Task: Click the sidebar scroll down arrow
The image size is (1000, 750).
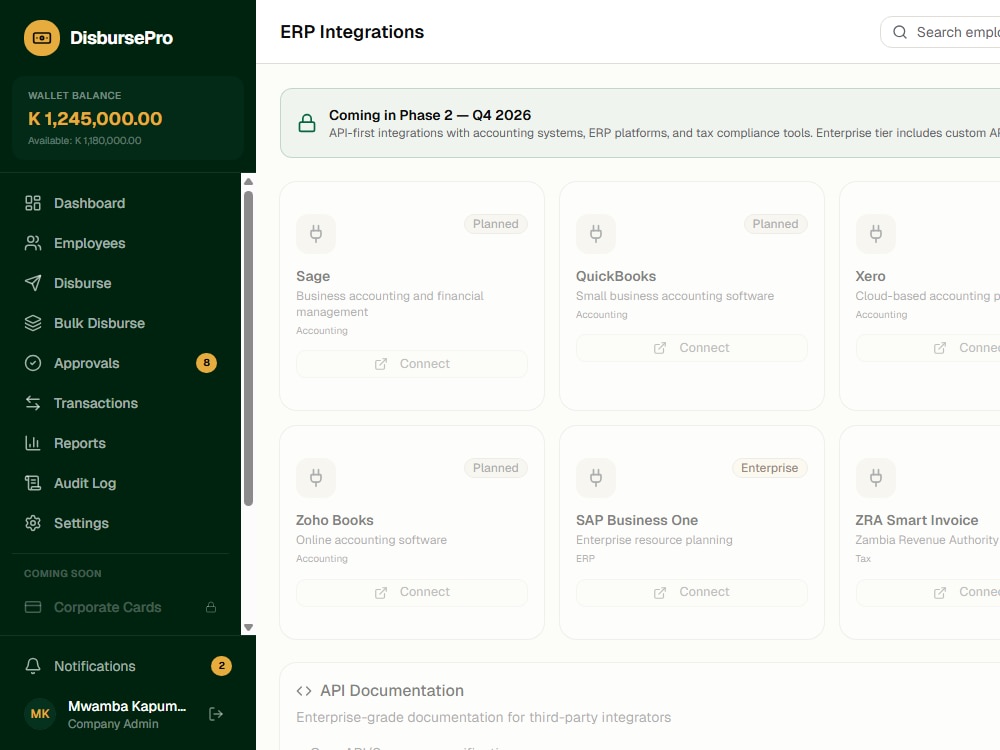Action: click(x=249, y=628)
